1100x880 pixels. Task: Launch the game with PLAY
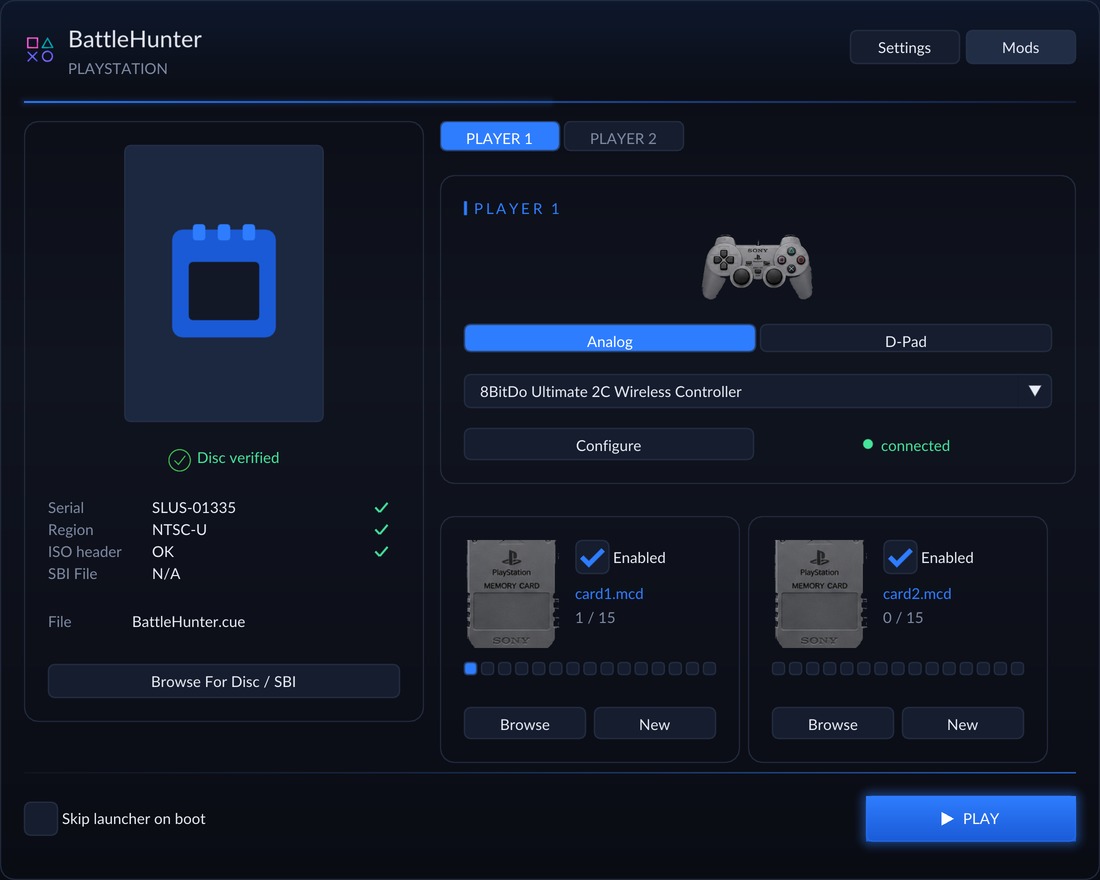971,818
